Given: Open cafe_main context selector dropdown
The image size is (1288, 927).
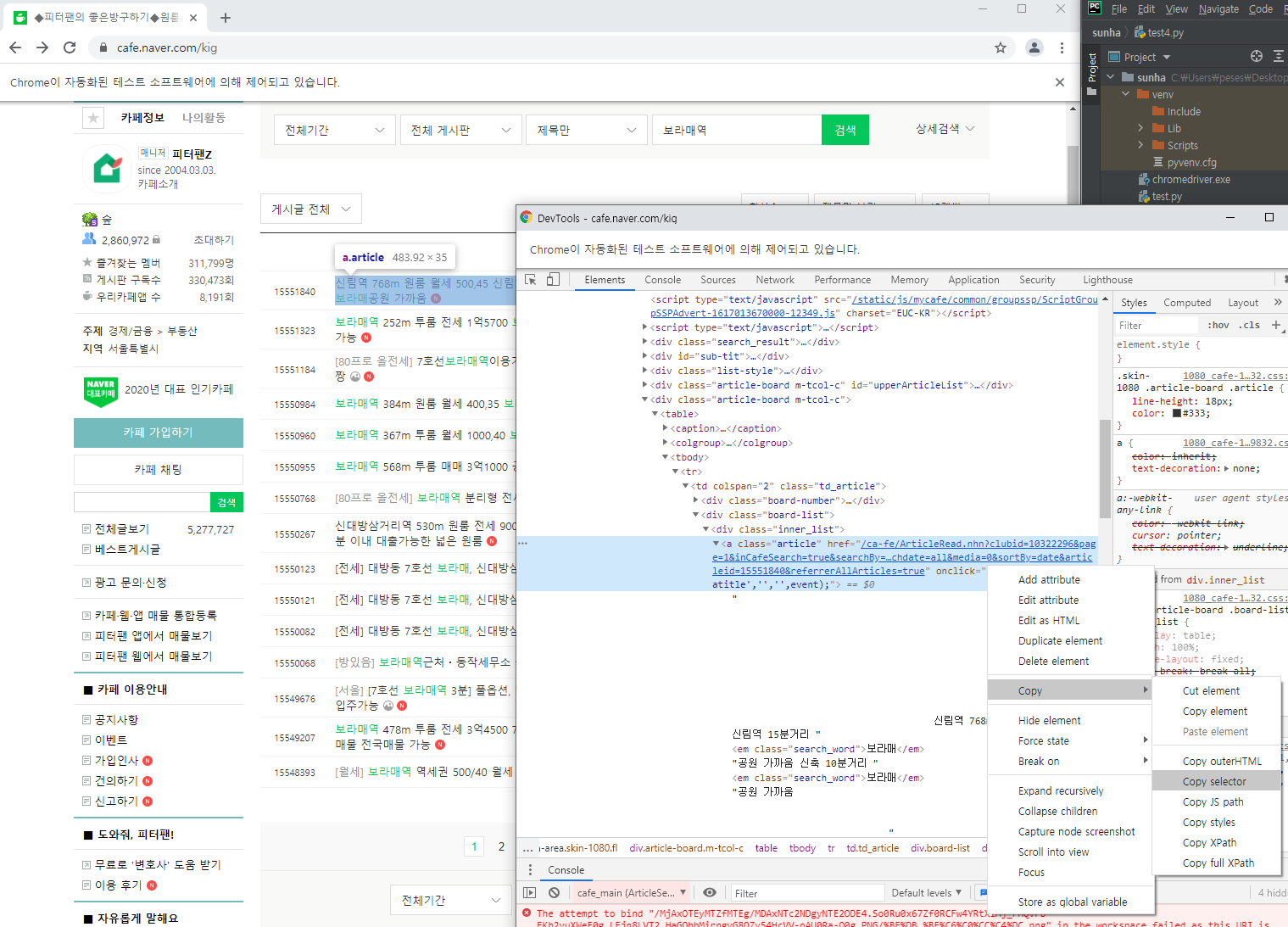Looking at the screenshot, I should 632,893.
